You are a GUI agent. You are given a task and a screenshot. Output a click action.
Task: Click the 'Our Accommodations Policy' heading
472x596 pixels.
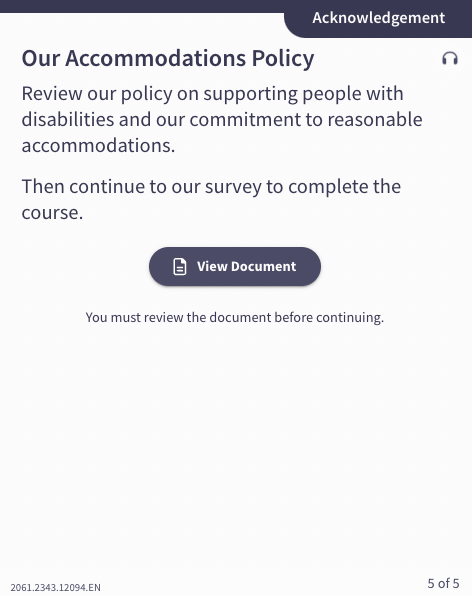click(x=168, y=59)
